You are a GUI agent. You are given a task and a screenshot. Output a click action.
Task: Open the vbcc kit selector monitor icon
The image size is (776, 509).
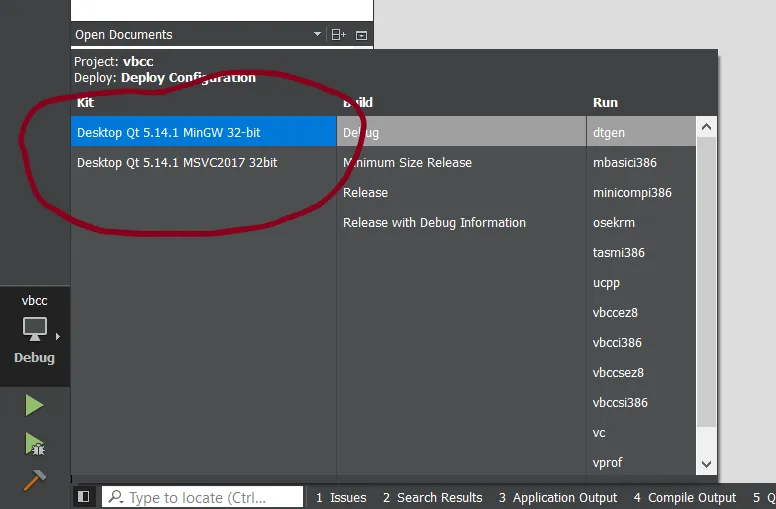click(35, 329)
